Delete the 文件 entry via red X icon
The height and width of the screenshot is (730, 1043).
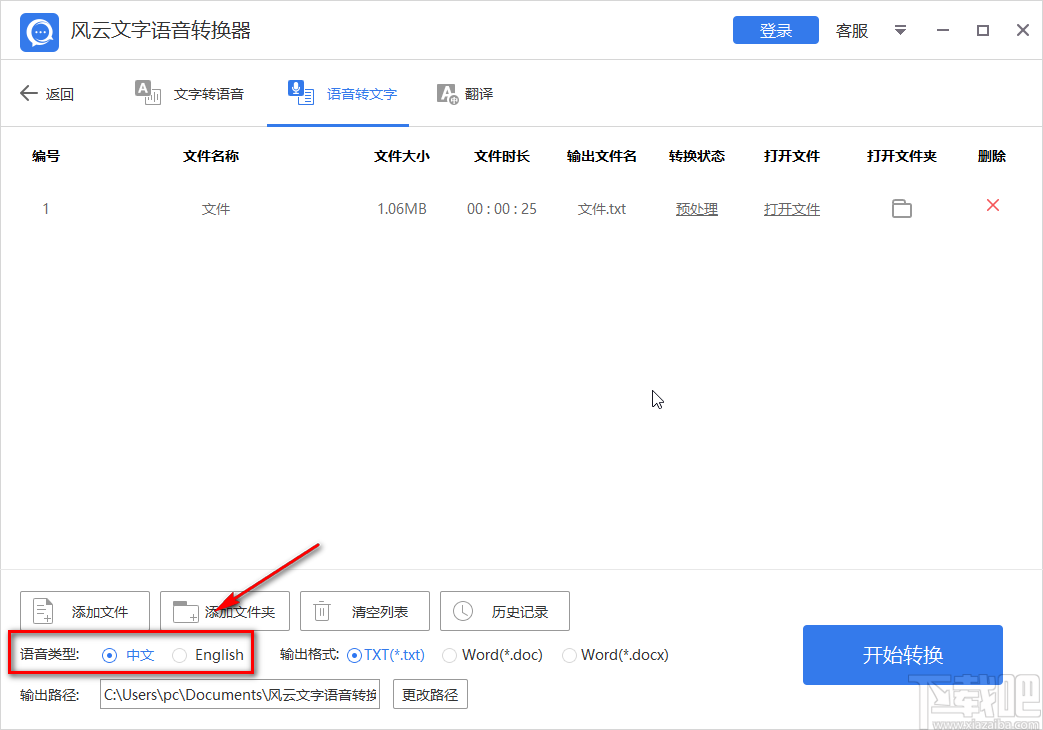tap(991, 205)
